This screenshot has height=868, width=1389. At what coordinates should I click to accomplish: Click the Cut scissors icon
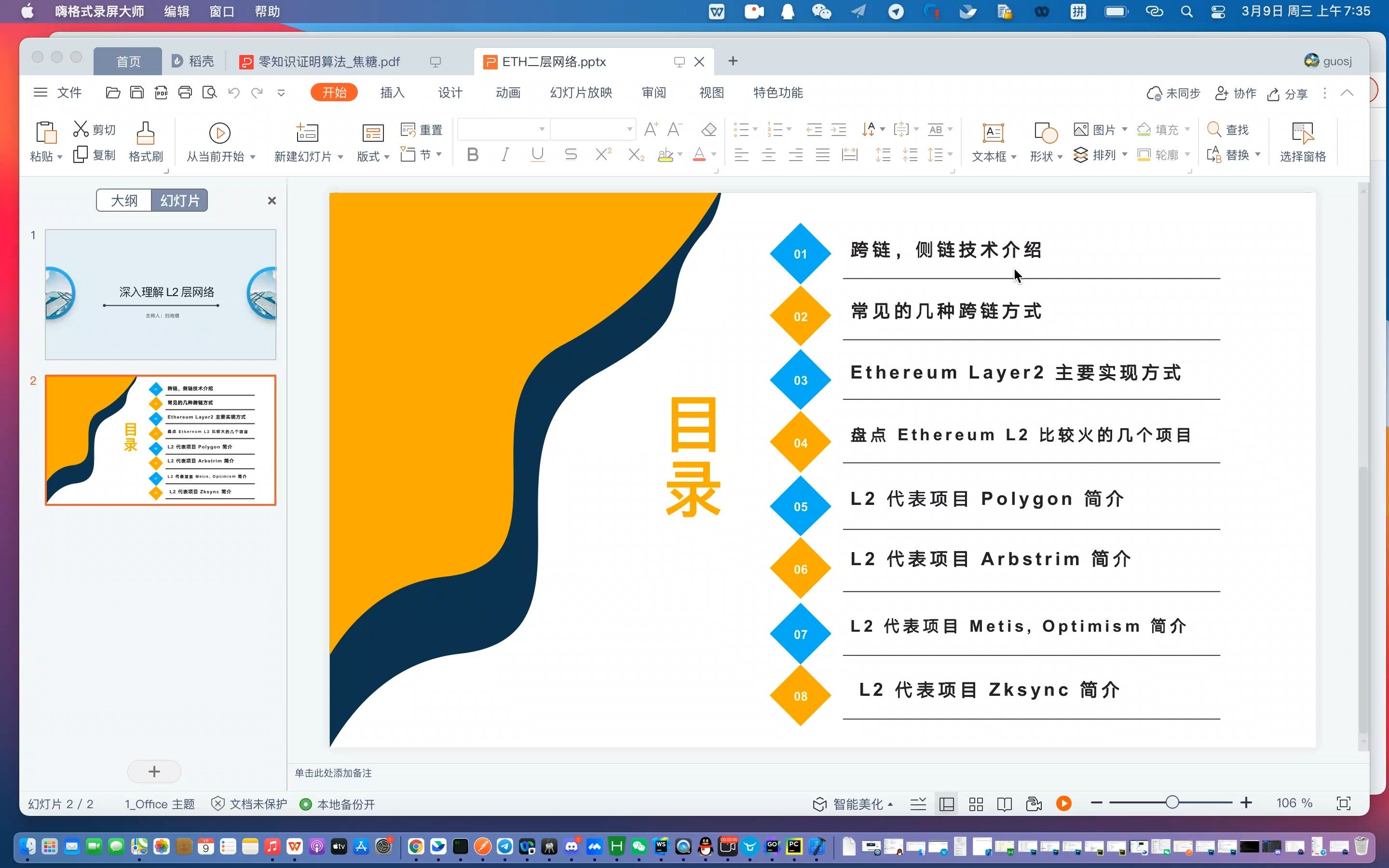pyautogui.click(x=81, y=129)
